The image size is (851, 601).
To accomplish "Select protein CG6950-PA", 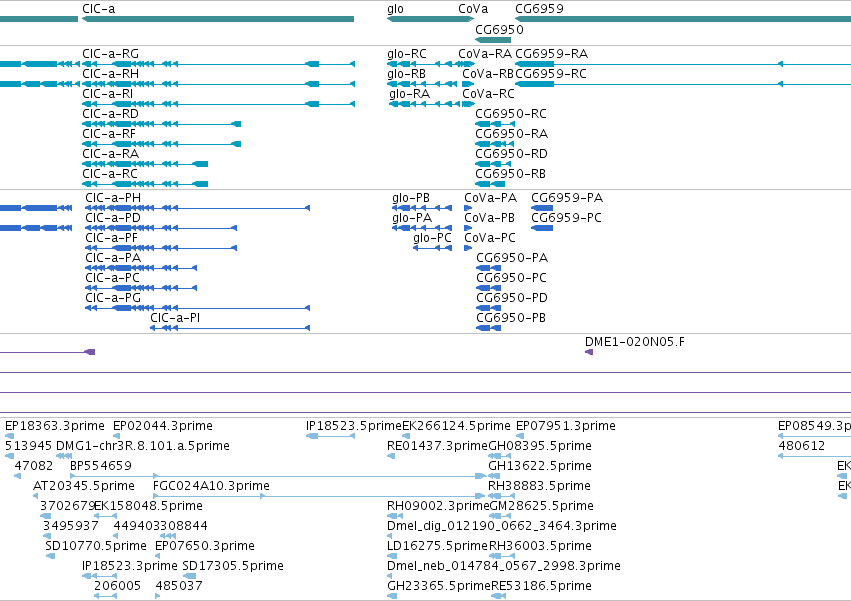I will tap(512, 258).
